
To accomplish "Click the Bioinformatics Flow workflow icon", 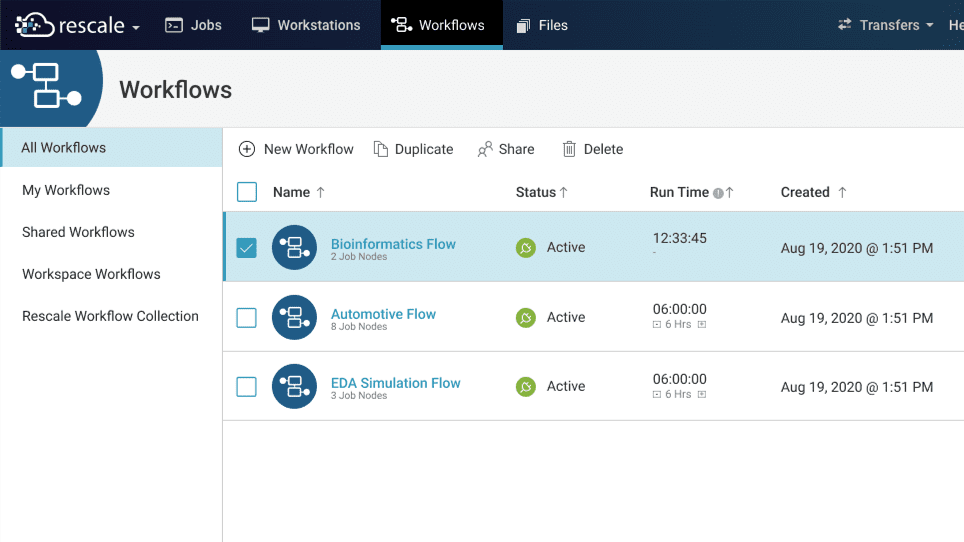I will click(294, 248).
